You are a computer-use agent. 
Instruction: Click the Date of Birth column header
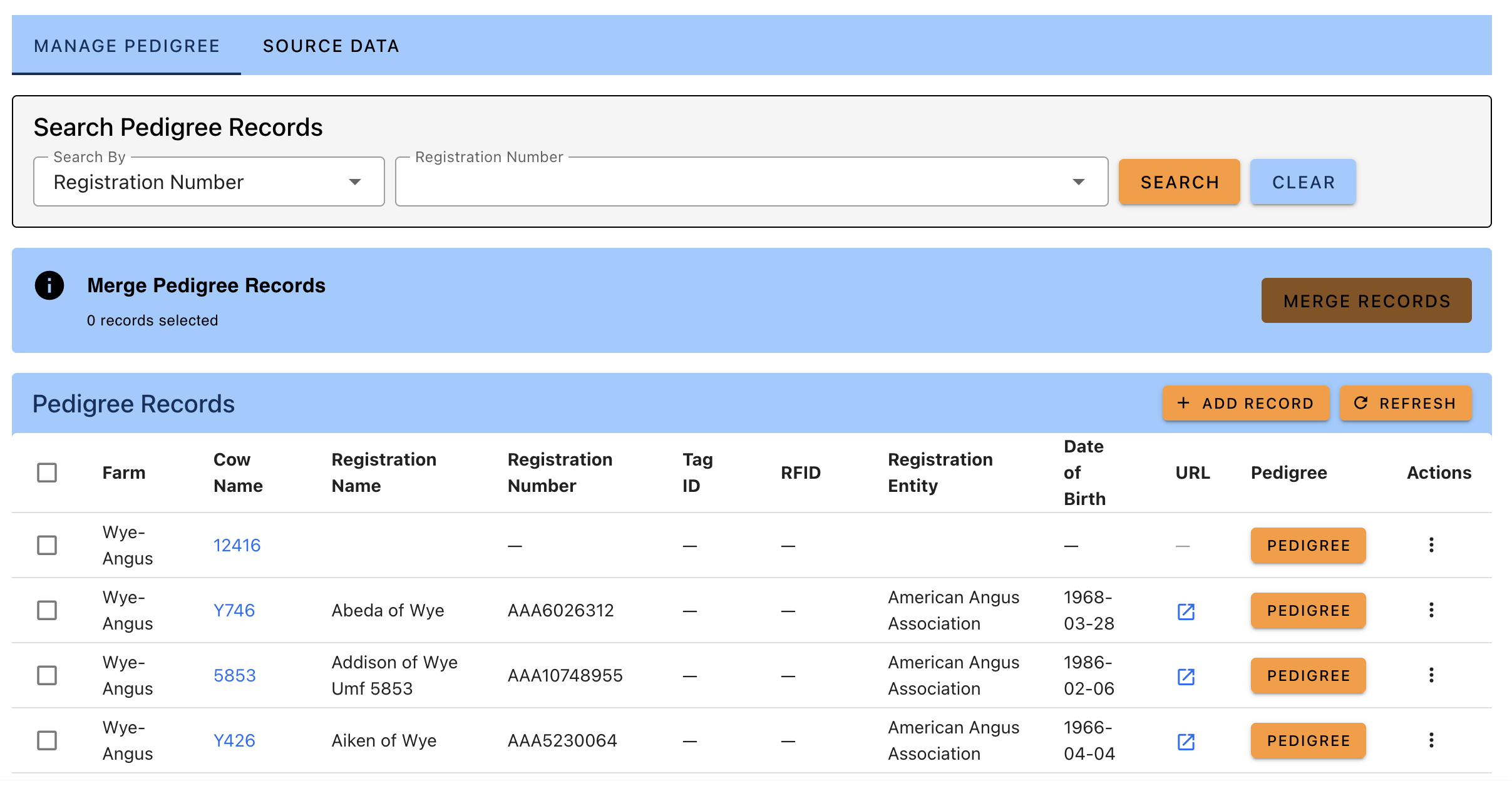pos(1084,472)
